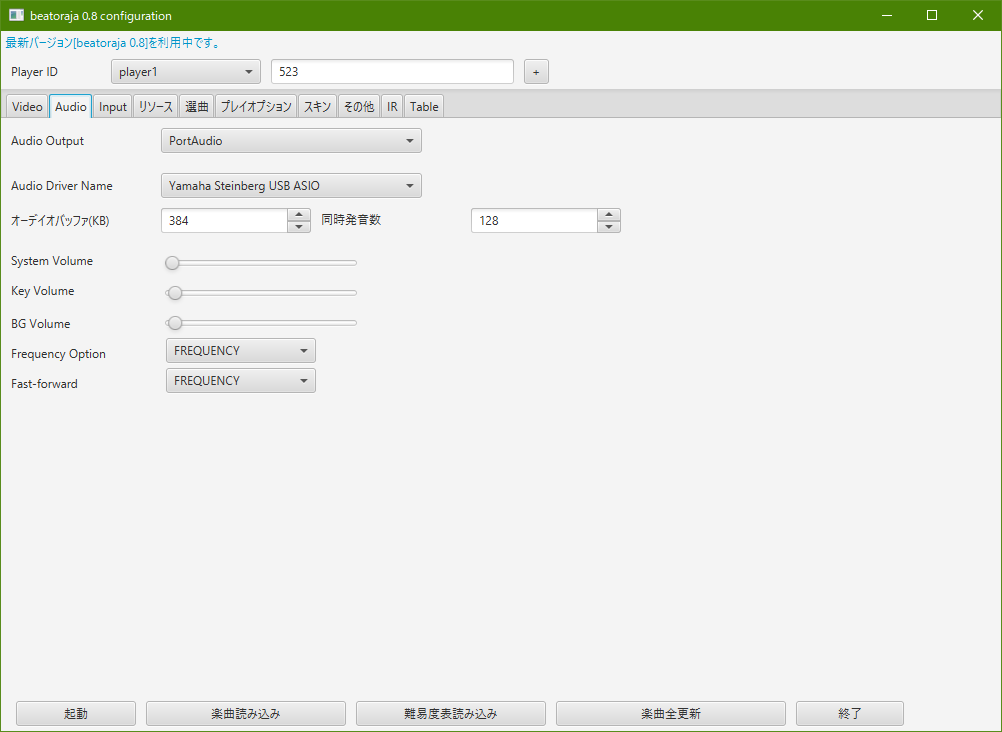Open the プレイオプション tab

(x=256, y=107)
